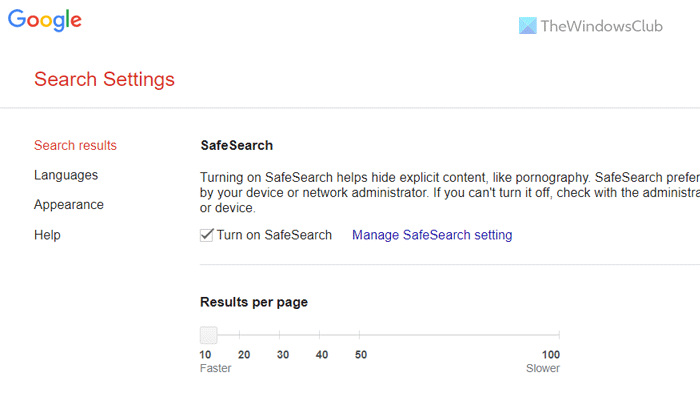Screen dimensions: 700x400
Task: Open the Languages settings section
Action: click(66, 175)
